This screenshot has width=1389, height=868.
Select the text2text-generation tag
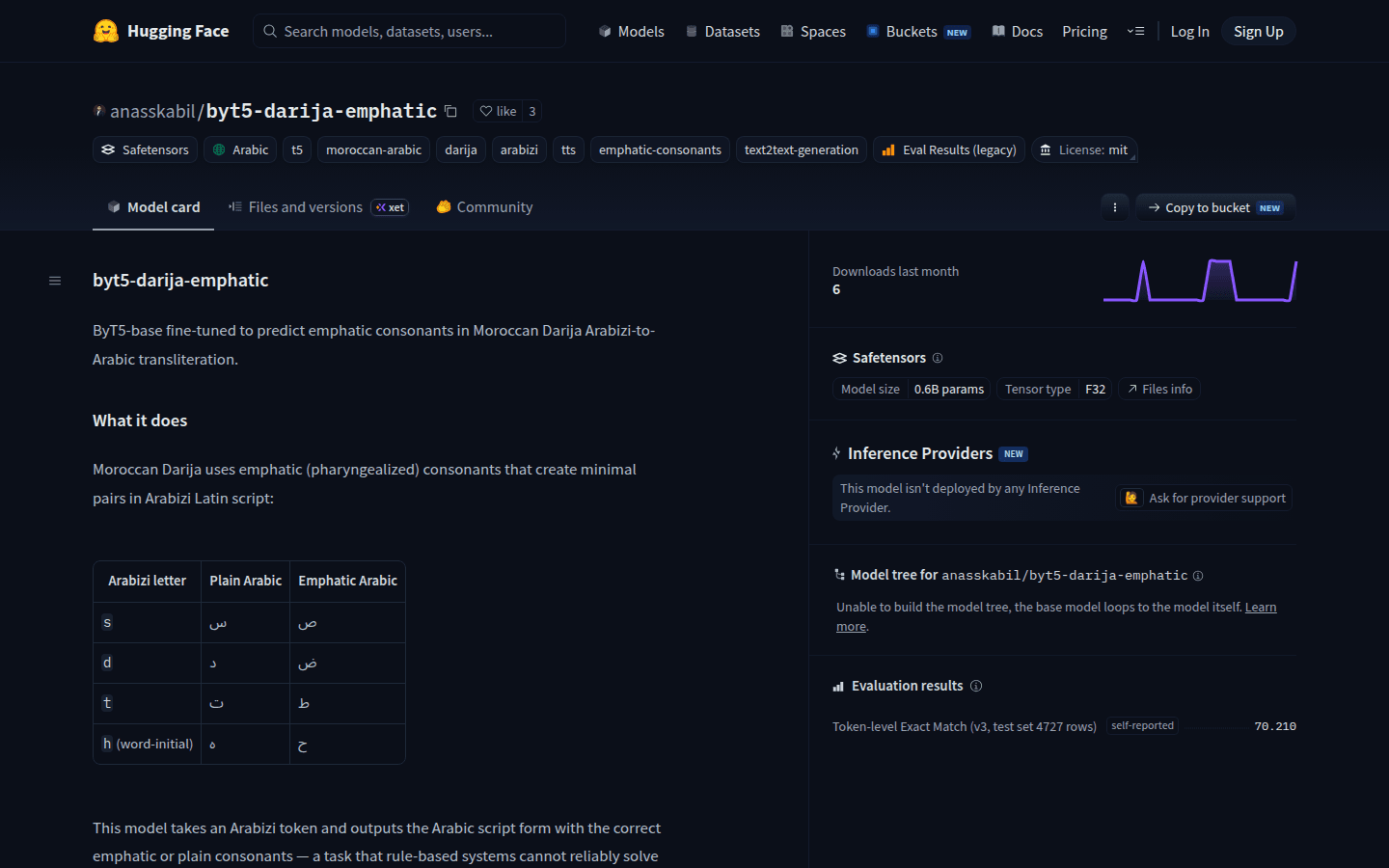(801, 149)
